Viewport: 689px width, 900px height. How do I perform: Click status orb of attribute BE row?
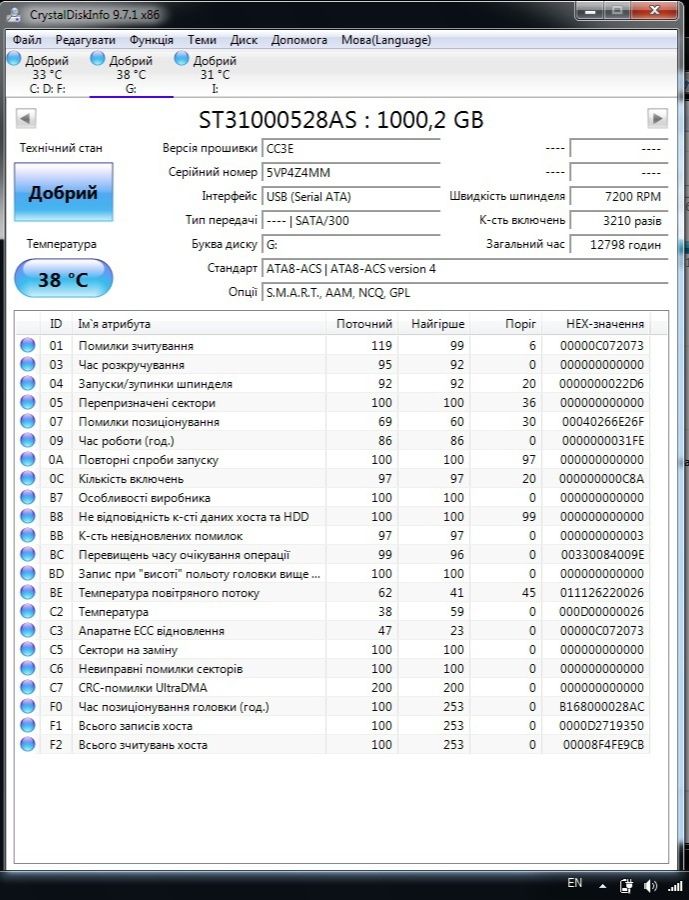[28, 592]
